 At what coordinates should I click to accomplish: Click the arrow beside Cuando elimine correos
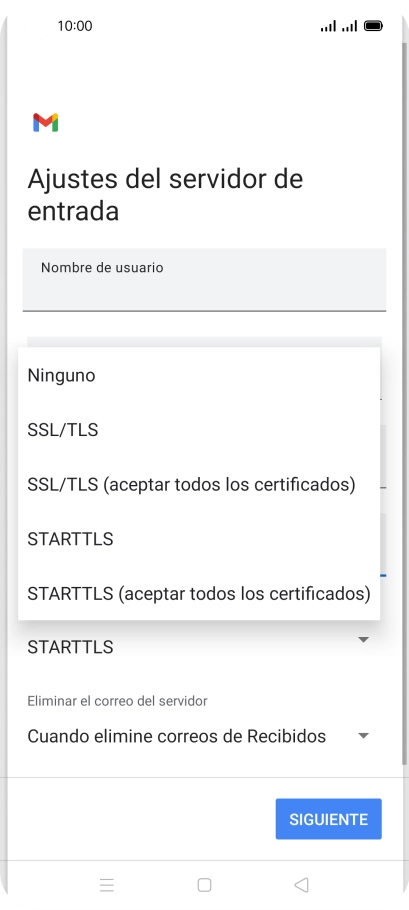[x=363, y=736]
